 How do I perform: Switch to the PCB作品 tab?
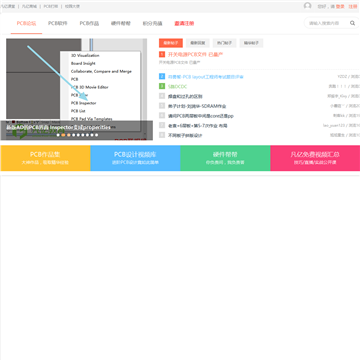coord(89,23)
